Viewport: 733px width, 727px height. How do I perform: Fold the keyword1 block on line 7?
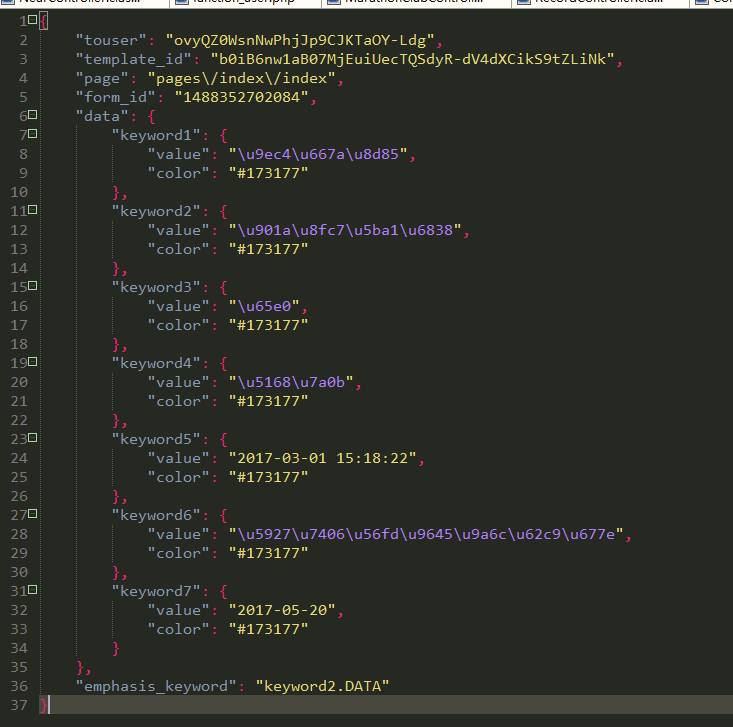32,134
